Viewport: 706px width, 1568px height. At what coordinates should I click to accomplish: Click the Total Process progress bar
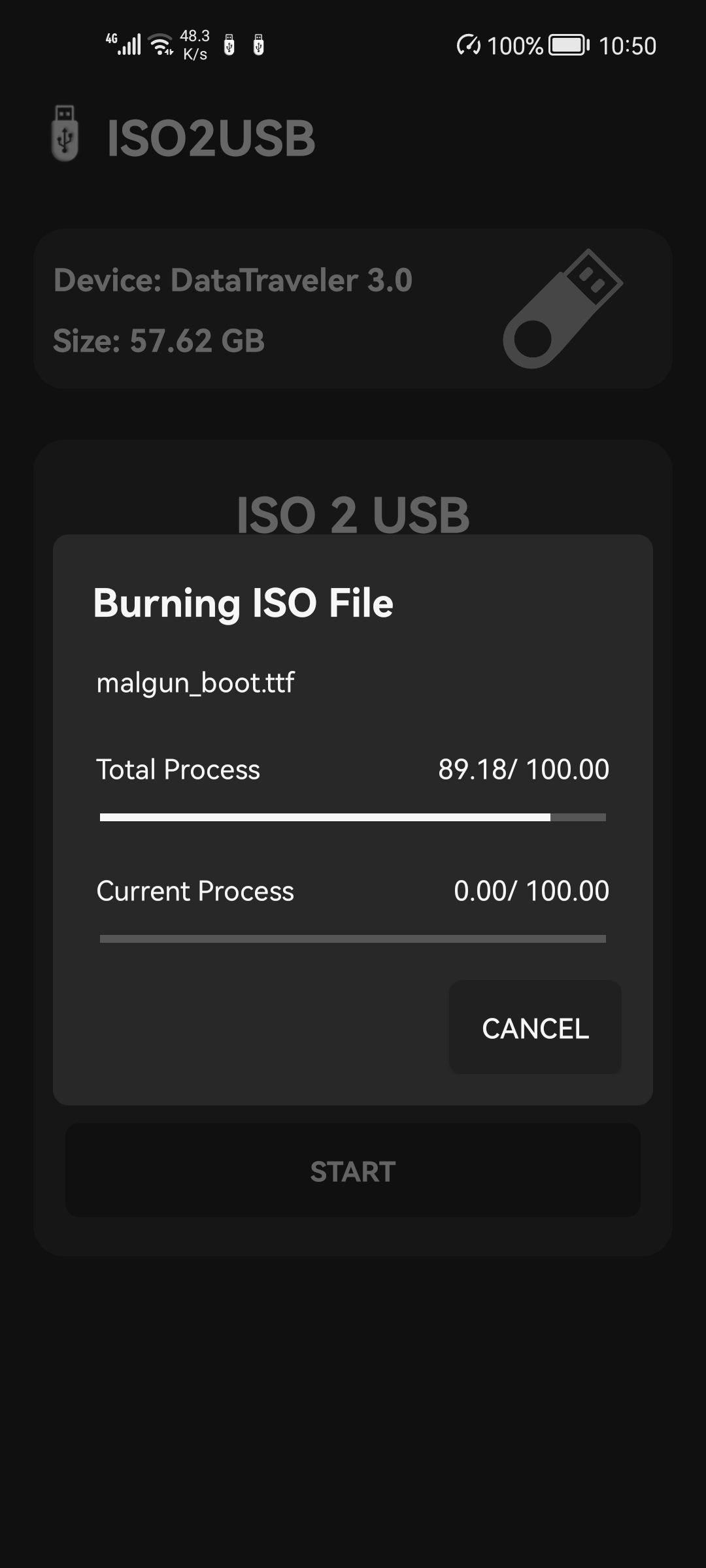tap(353, 817)
